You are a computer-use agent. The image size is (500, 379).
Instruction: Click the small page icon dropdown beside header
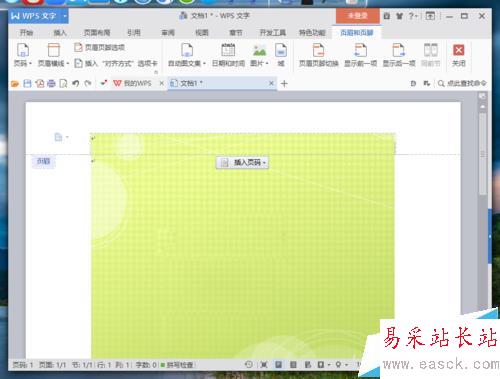point(61,137)
